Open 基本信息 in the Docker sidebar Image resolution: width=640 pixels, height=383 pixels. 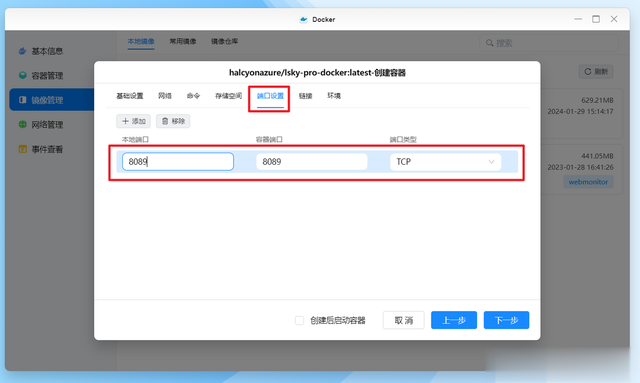41,51
